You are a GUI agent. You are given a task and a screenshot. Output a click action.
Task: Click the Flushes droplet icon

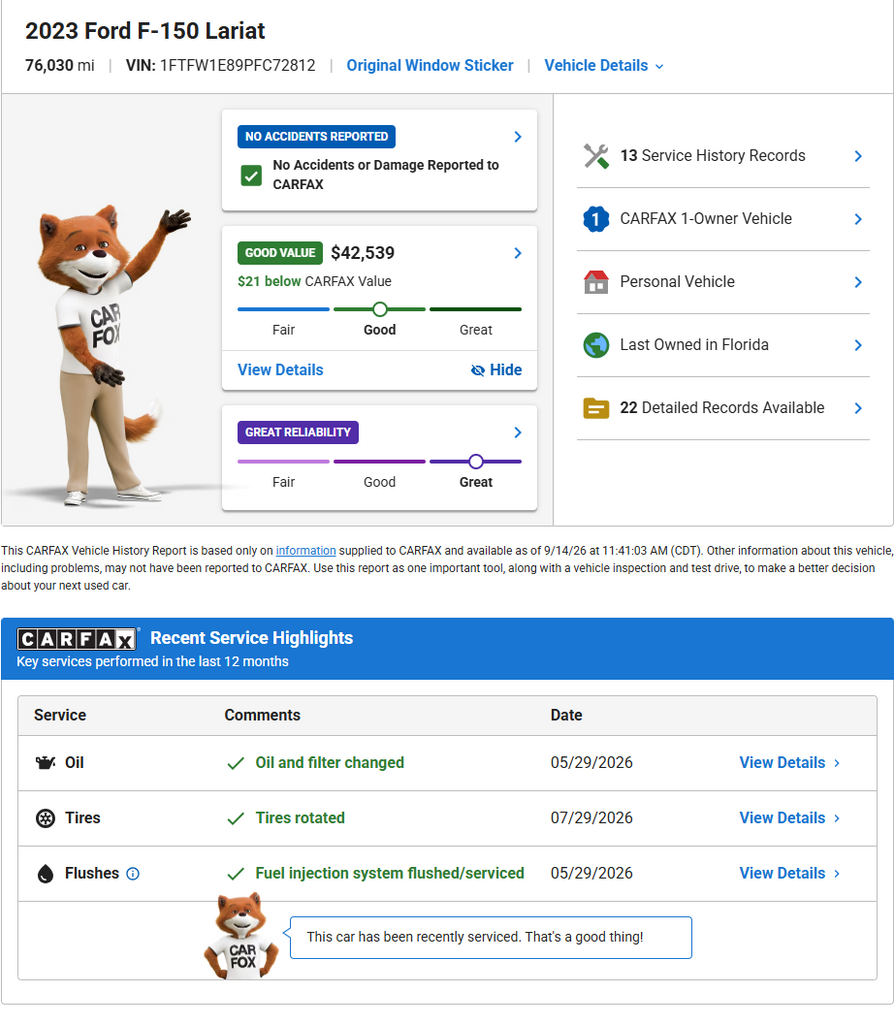pos(45,874)
